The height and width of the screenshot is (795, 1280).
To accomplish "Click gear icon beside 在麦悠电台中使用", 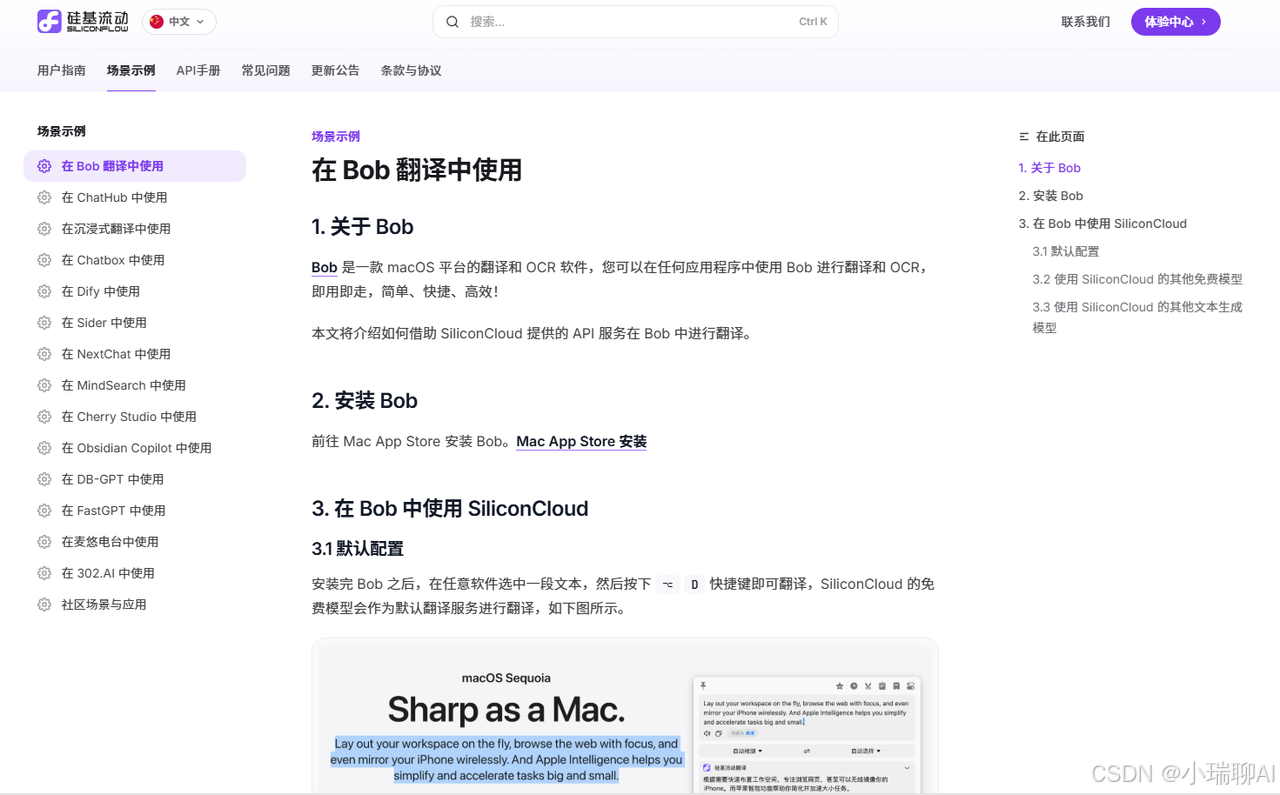I will point(44,542).
